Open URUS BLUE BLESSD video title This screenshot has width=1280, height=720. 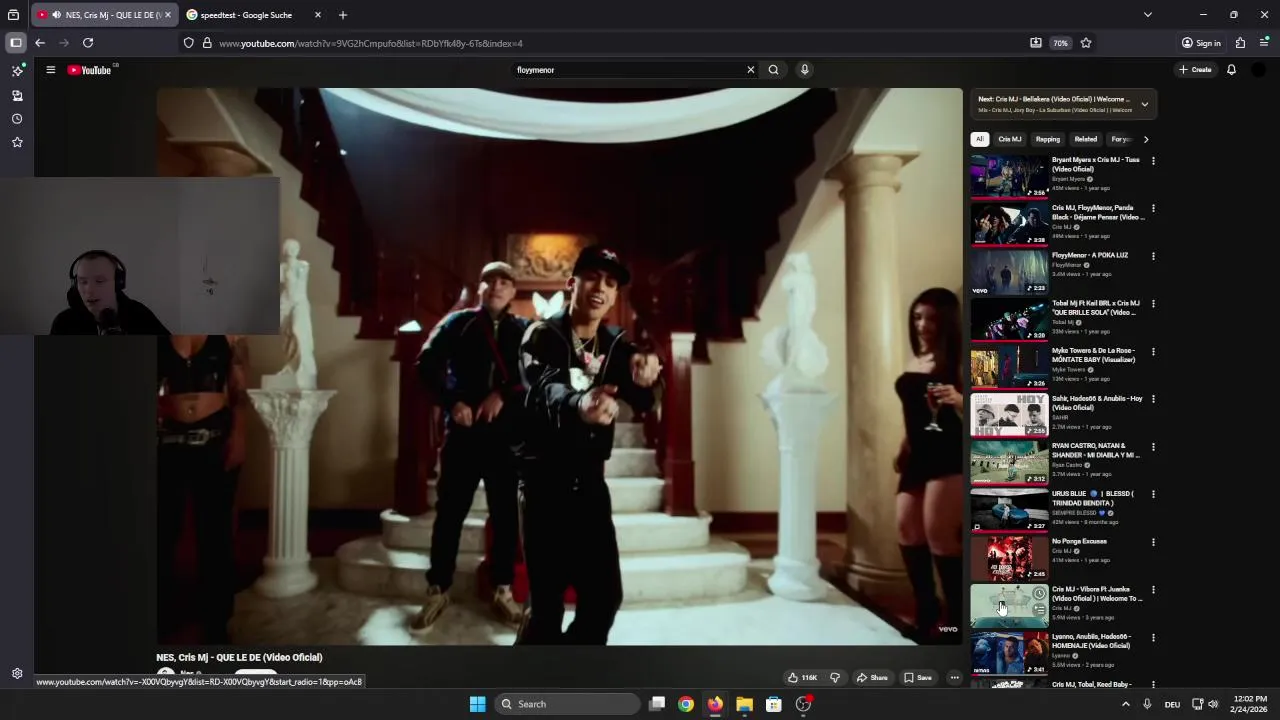click(x=1093, y=498)
